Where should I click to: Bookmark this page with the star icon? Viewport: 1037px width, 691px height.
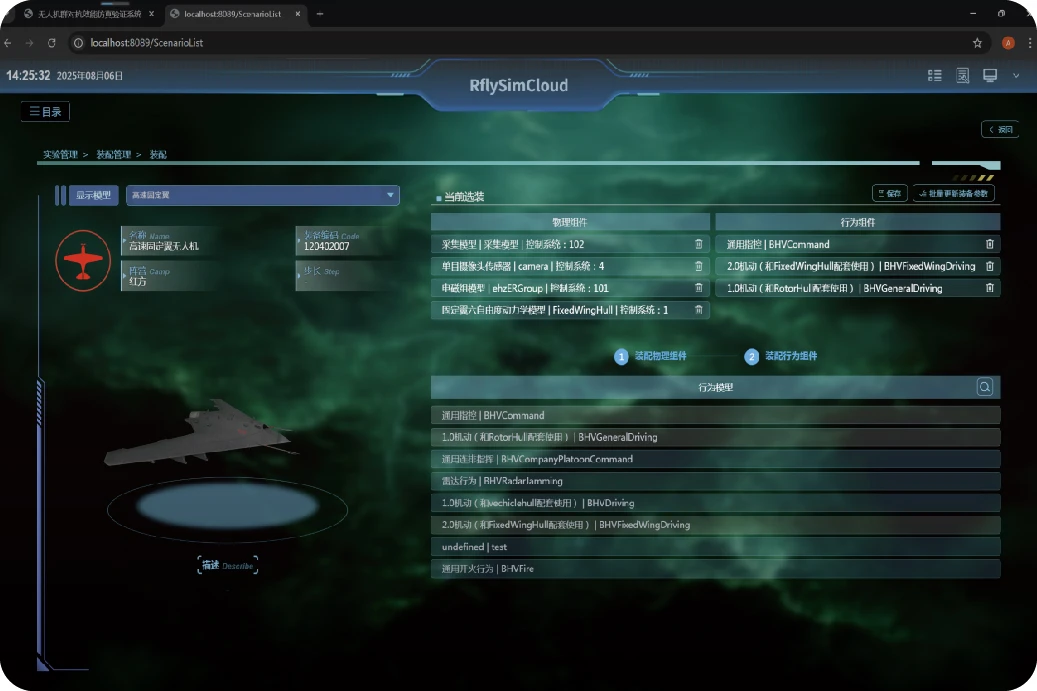coord(977,43)
